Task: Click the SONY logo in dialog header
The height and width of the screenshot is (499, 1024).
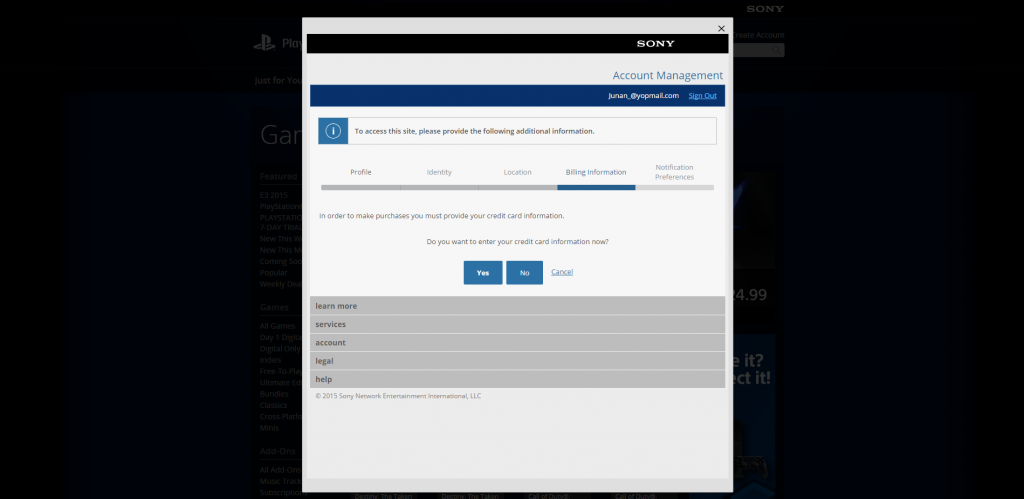Action: [x=656, y=44]
